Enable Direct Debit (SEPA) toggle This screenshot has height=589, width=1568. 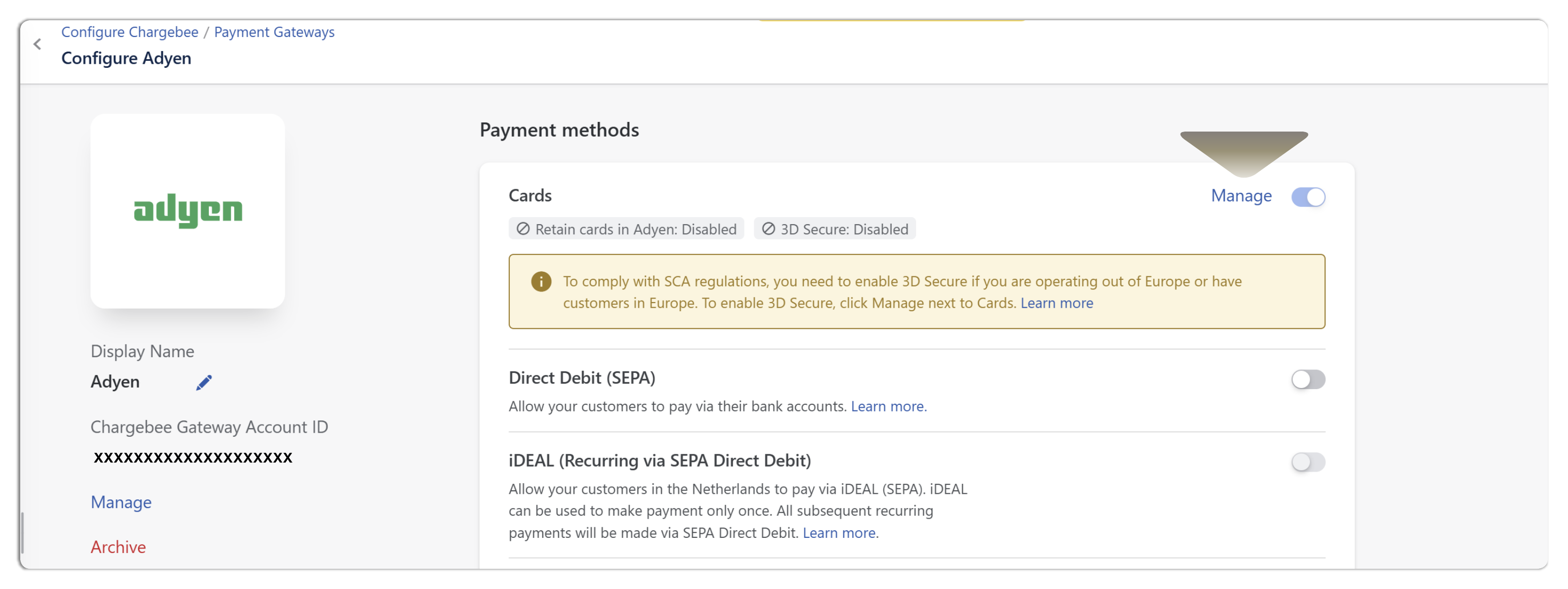(x=1308, y=380)
